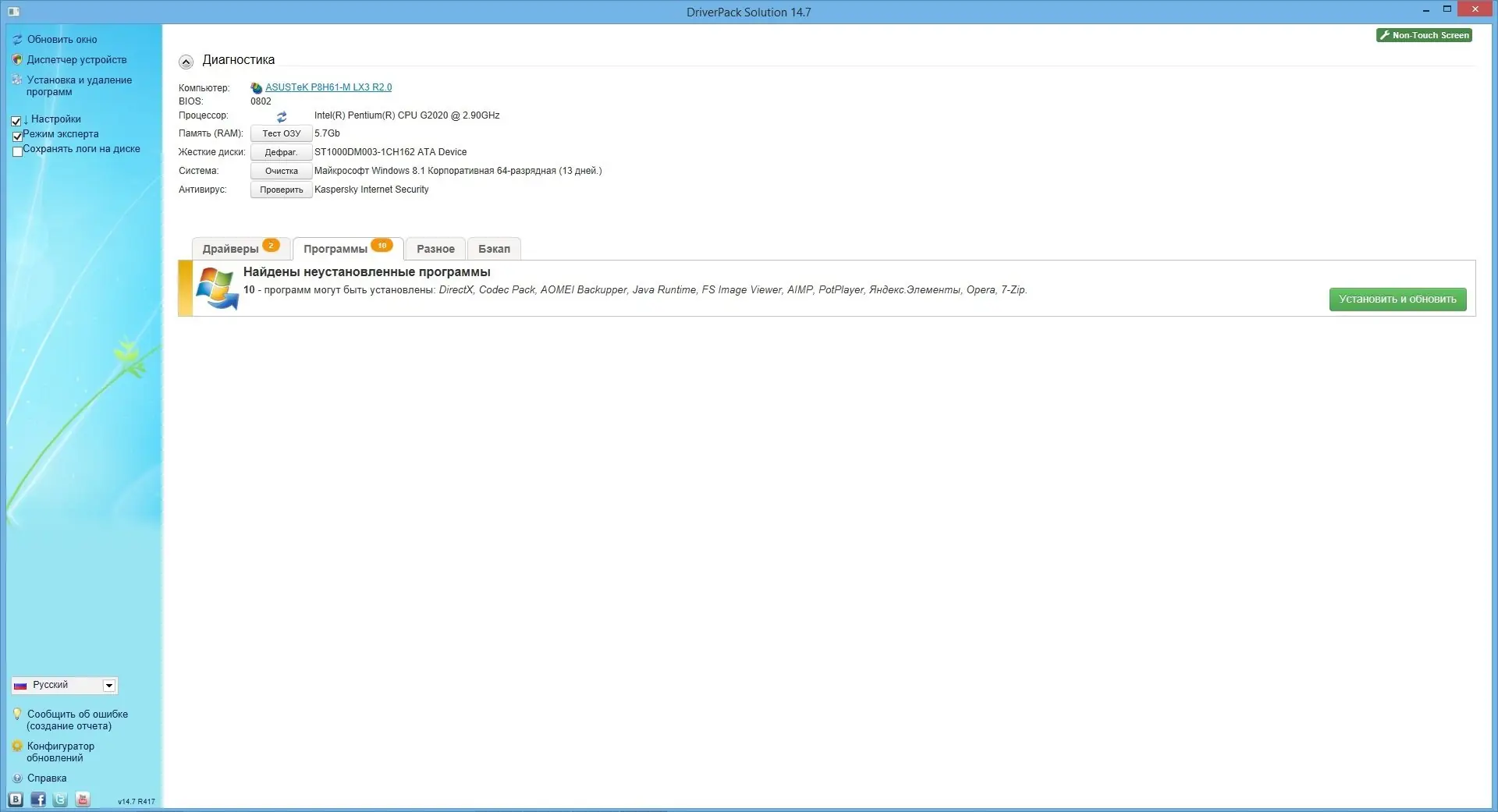Viewport: 1498px width, 812px height.
Task: Click the DriverPack Solution 14.7 window title
Action: coord(748,12)
